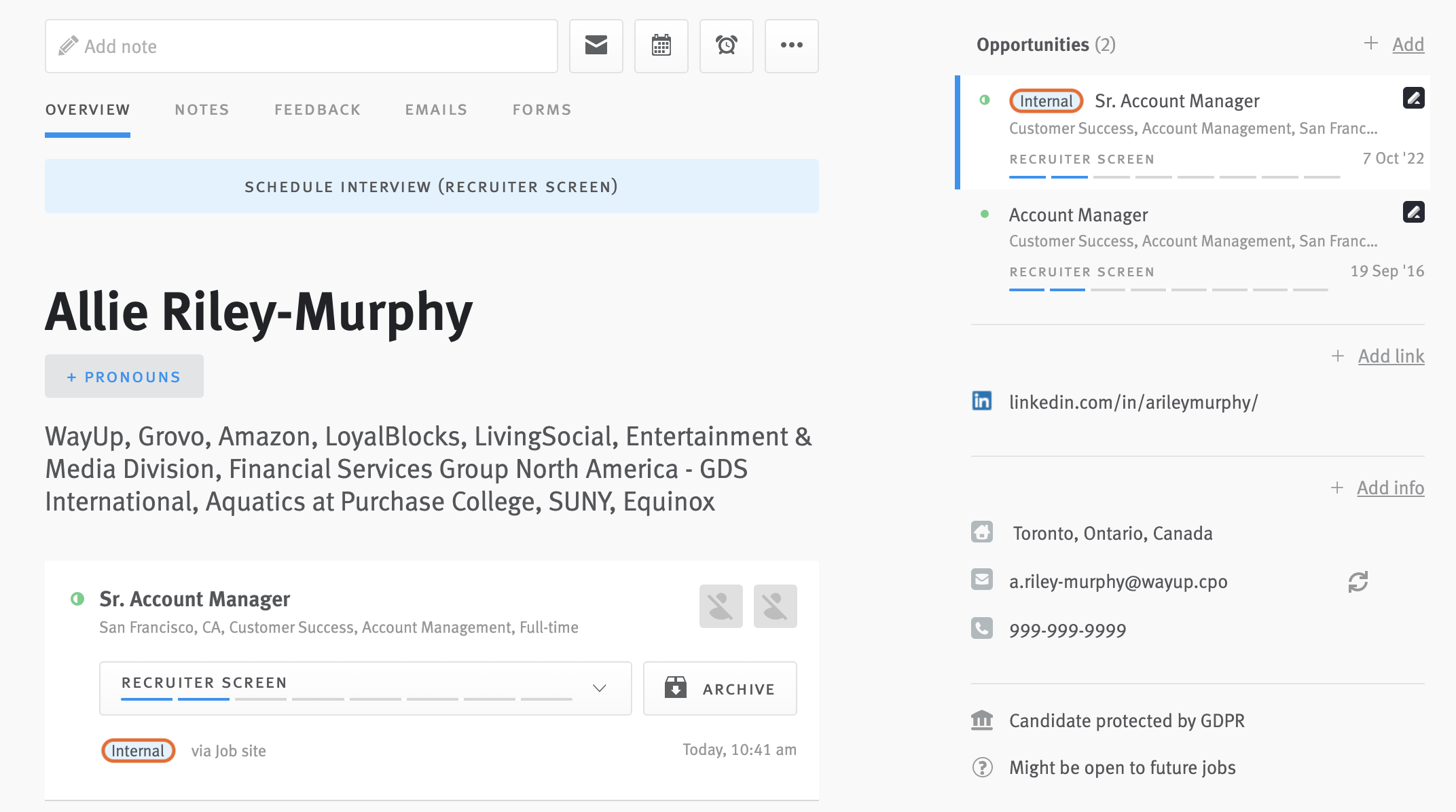The width and height of the screenshot is (1456, 812).
Task: Edit the Account Manager opportunity pencil icon
Action: point(1413,213)
